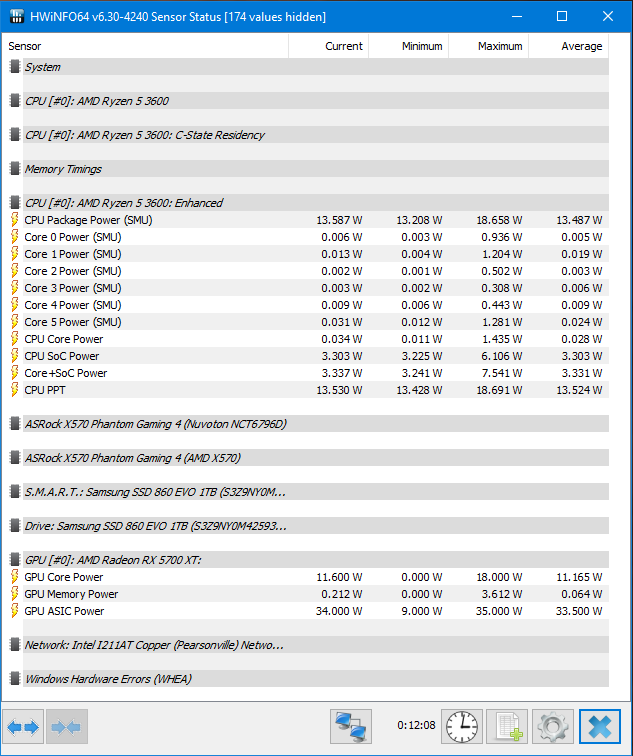Click lightning icon beside CPU PPT
Image resolution: width=633 pixels, height=756 pixels.
coord(15,390)
